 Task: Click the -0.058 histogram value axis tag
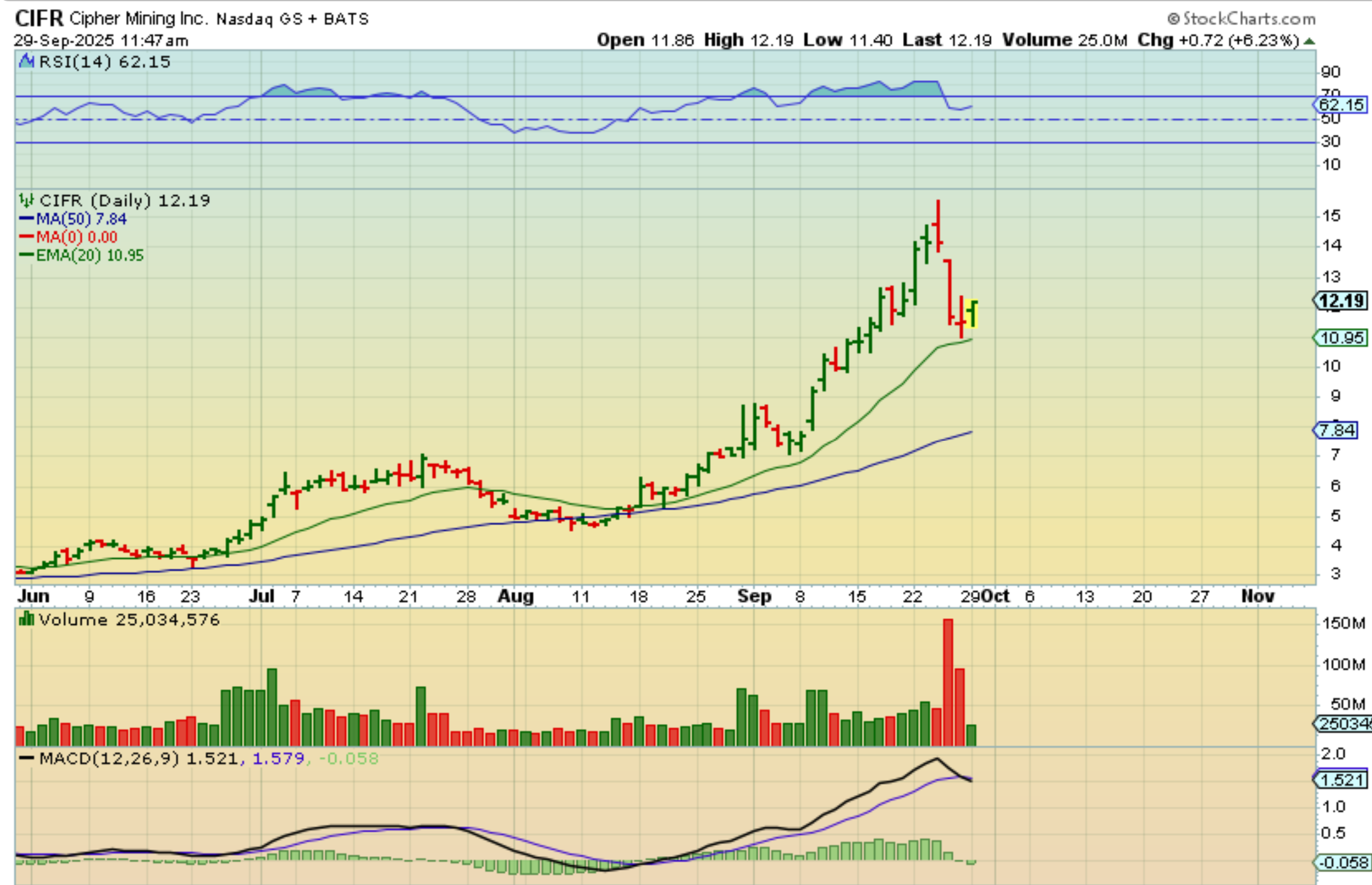1342,863
